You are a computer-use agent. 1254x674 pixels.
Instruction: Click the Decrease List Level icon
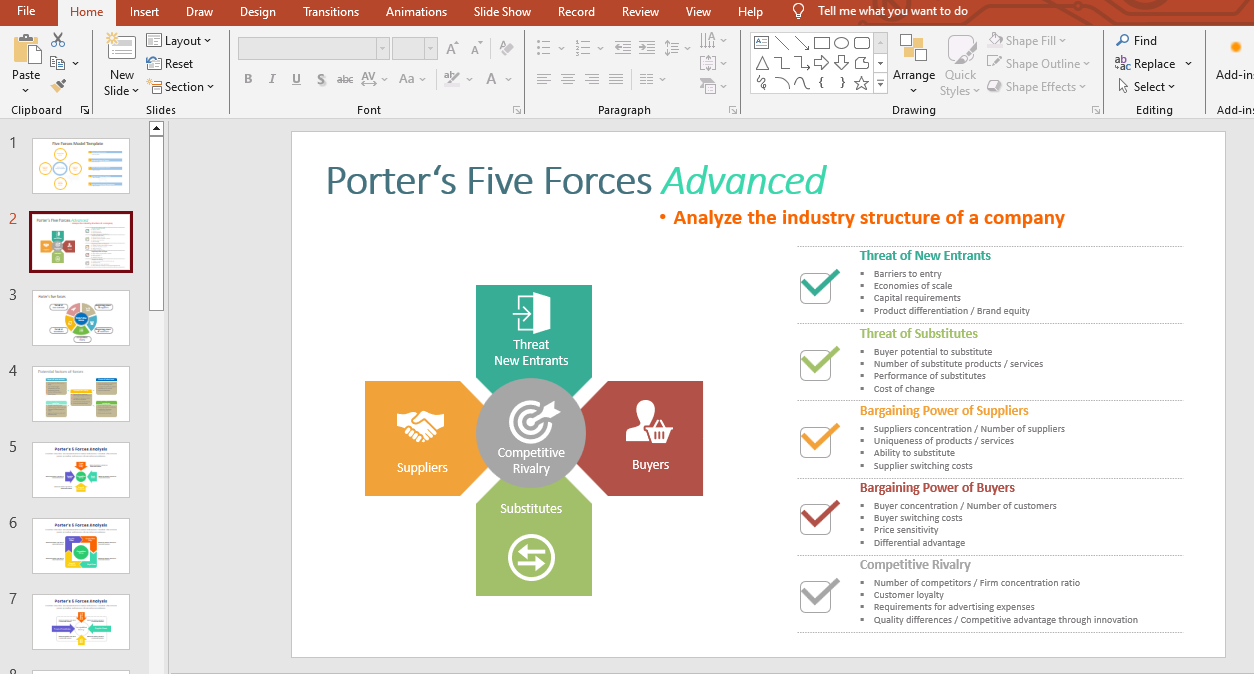623,47
